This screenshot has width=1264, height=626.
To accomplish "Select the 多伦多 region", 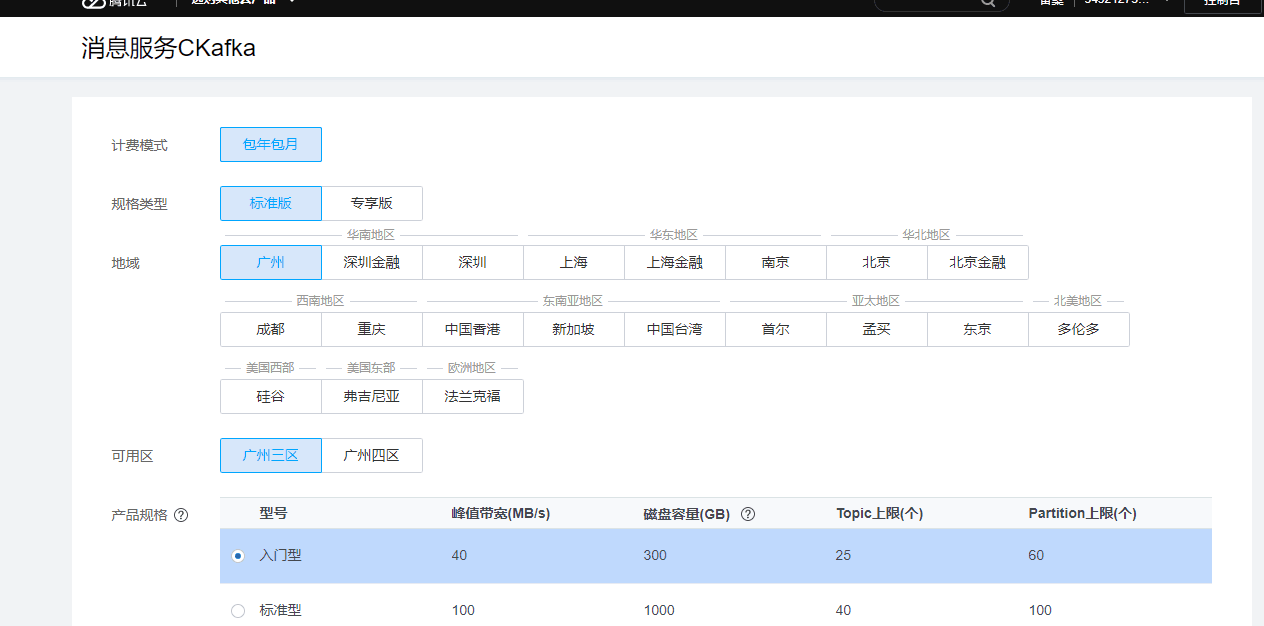I will [x=1079, y=329].
